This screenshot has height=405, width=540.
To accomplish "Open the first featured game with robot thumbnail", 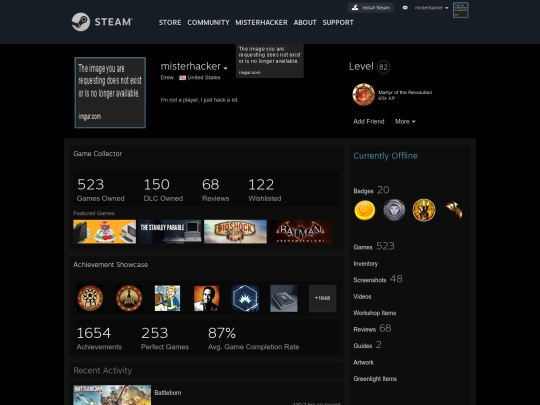I will pyautogui.click(x=105, y=232).
